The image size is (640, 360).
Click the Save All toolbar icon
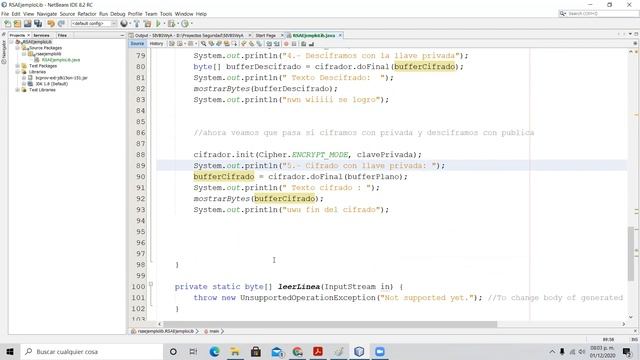click(38, 24)
